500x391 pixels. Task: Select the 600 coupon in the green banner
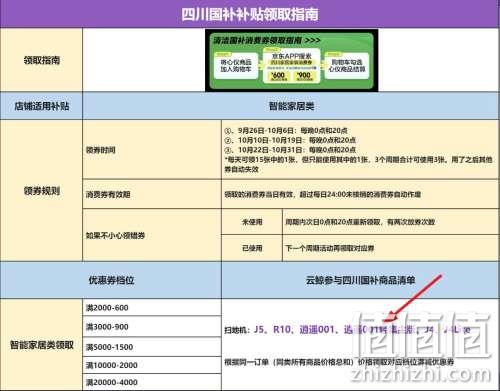(x=279, y=76)
